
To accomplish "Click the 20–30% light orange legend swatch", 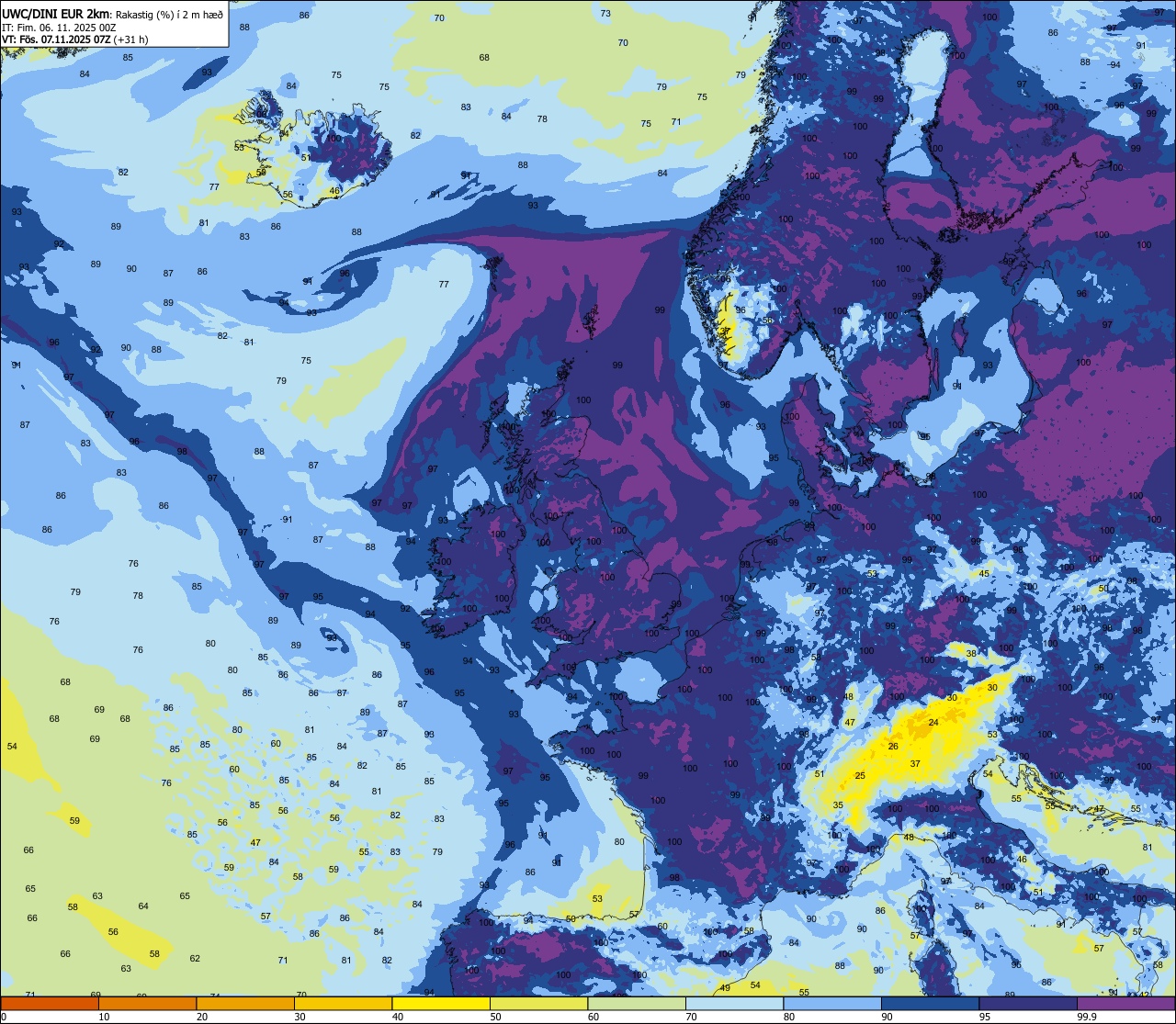I will coord(245,1004).
